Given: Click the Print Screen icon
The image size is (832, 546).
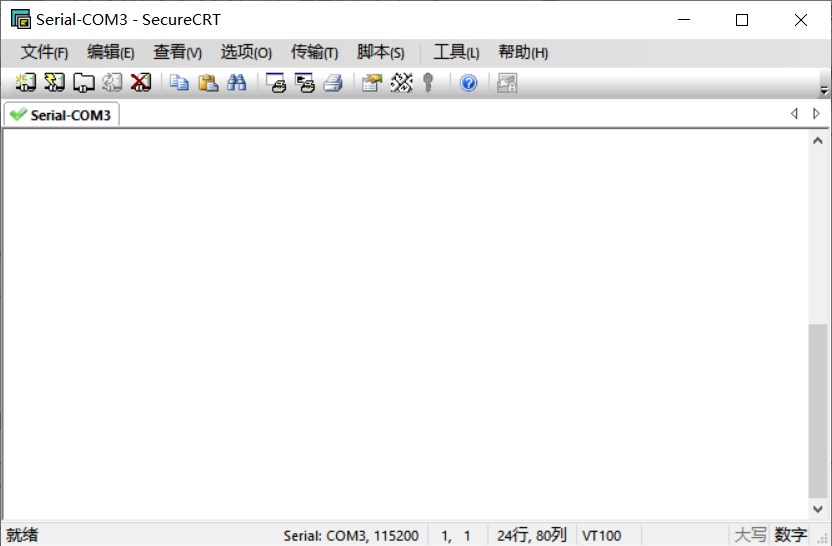Looking at the screenshot, I should pos(276,83).
